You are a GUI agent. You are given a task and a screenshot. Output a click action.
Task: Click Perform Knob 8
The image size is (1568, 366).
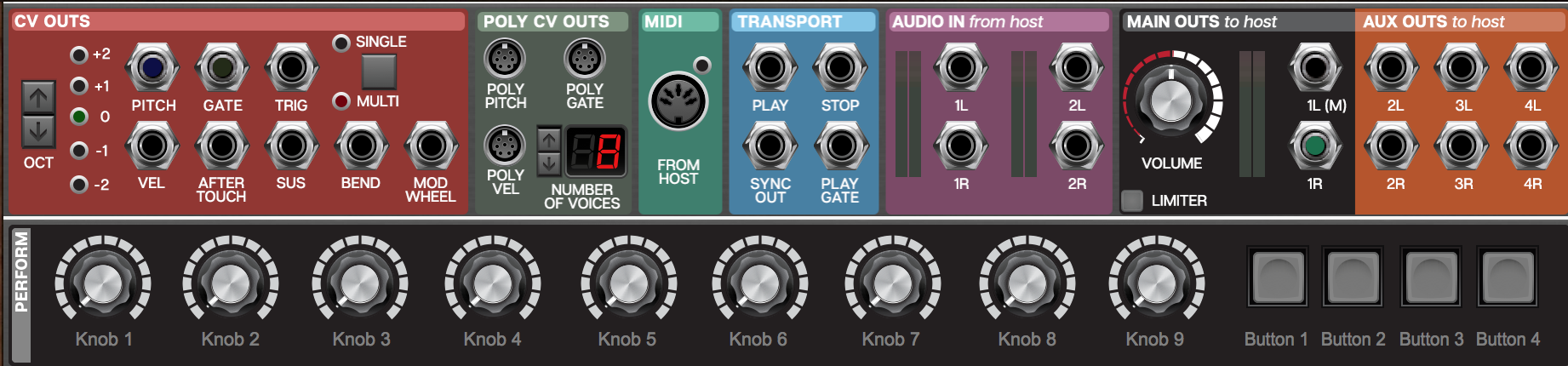1027,283
